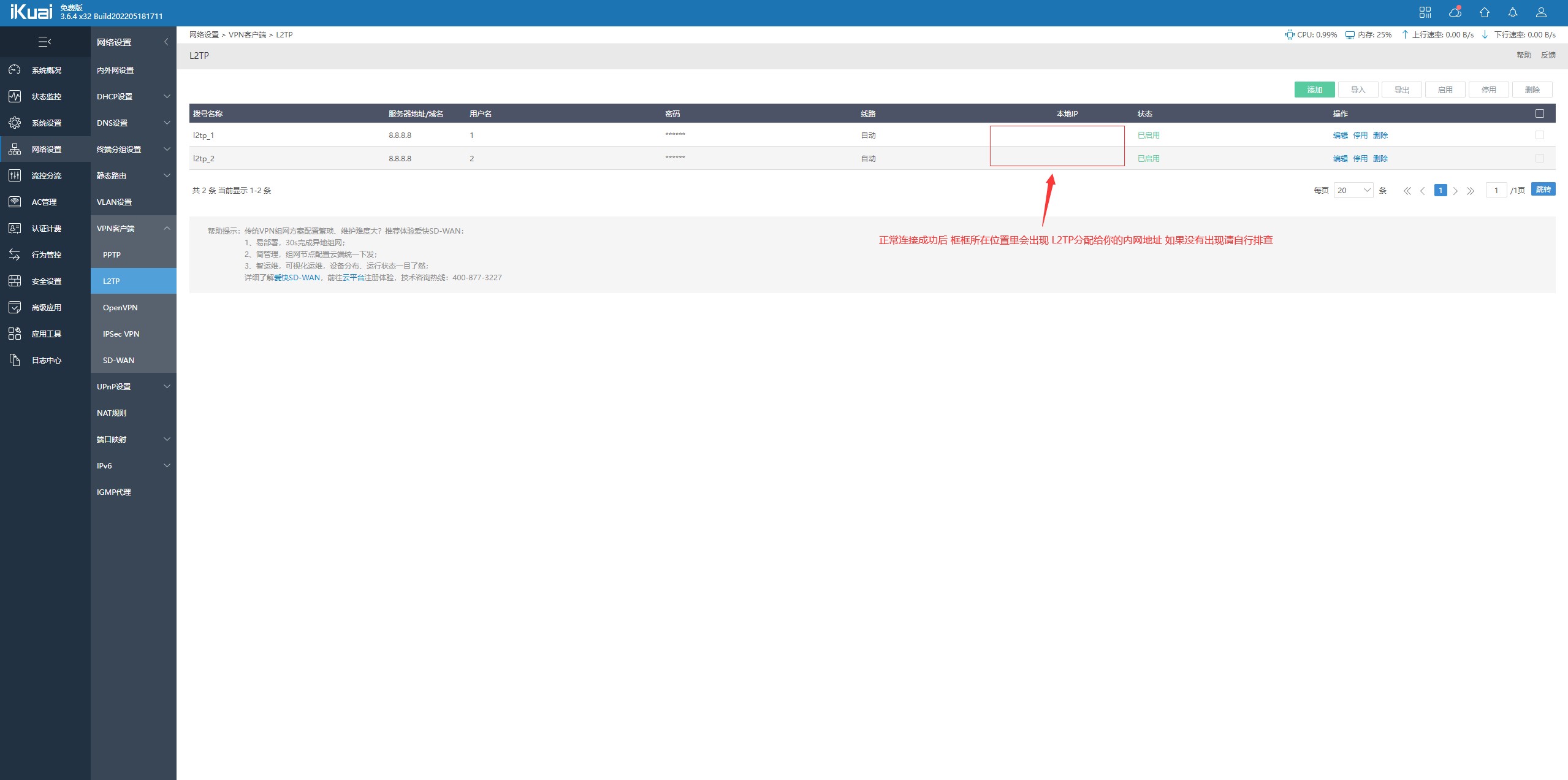
Task: Click the QR code grid icon in header
Action: (1425, 12)
